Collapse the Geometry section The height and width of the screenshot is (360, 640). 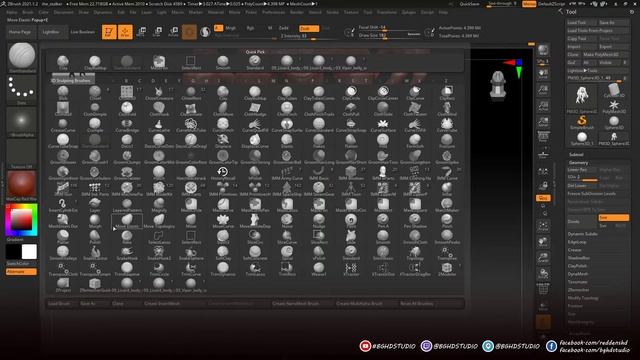(578, 162)
